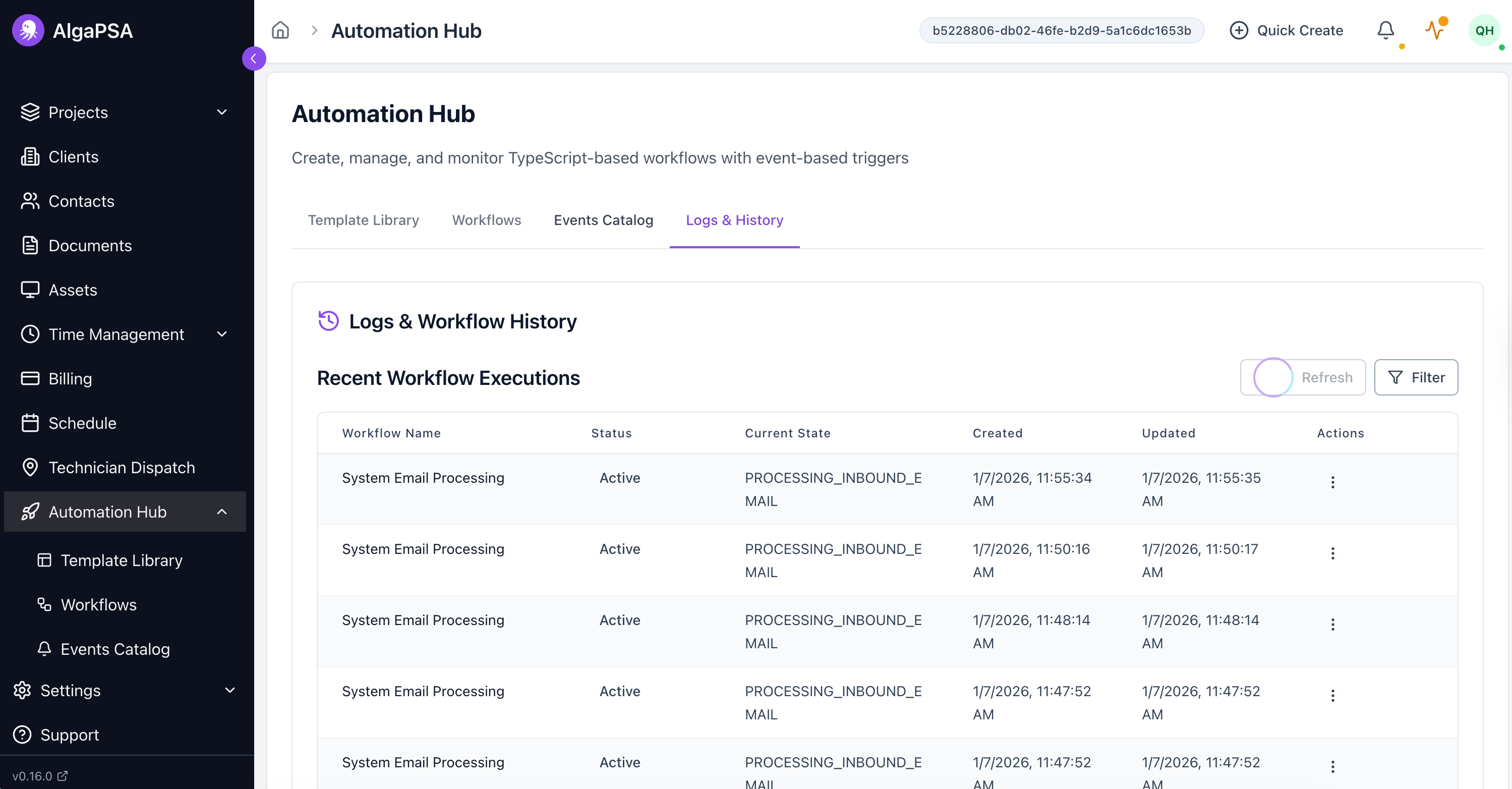Open Documents from the sidebar icon
The width and height of the screenshot is (1512, 789).
(x=31, y=245)
